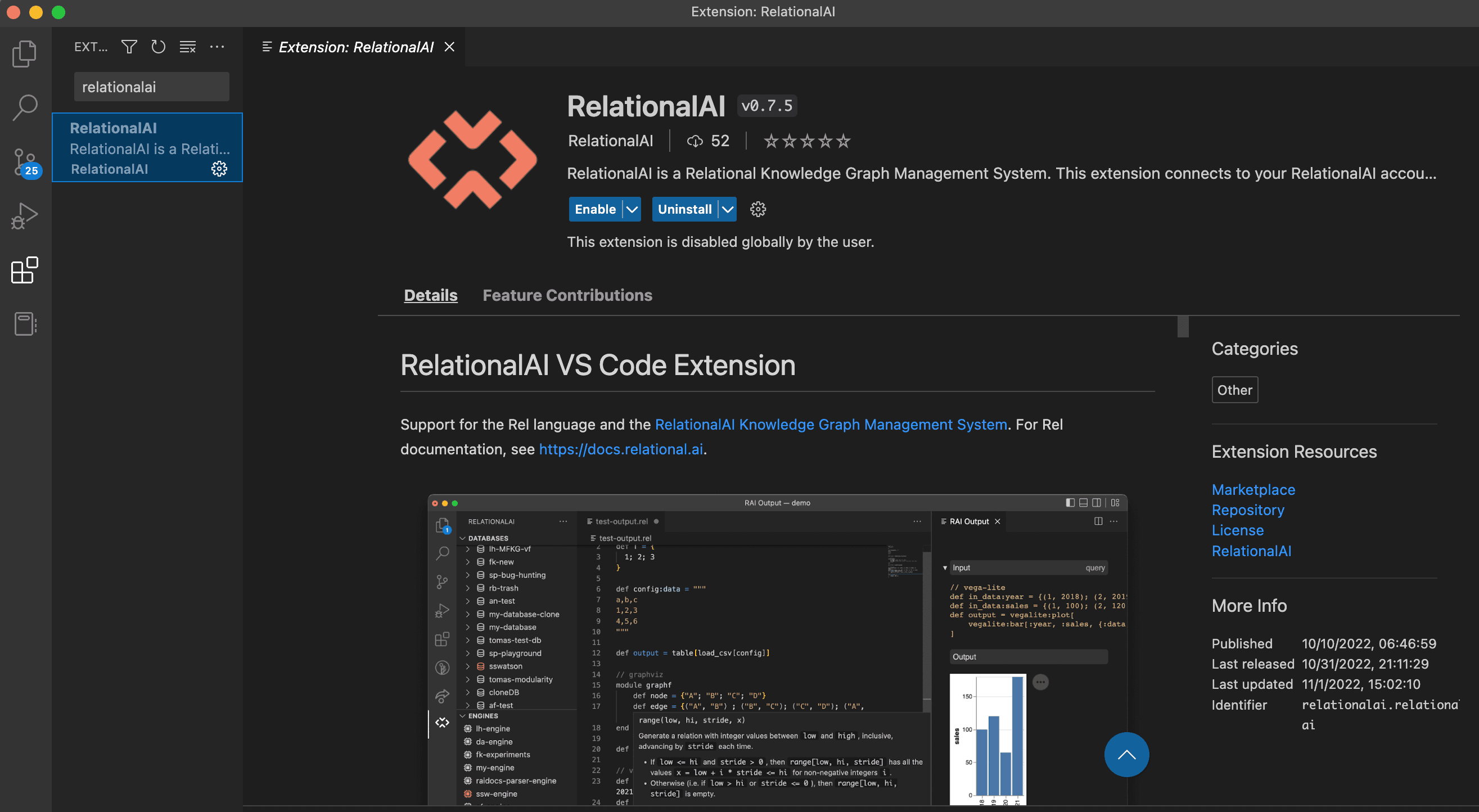Viewport: 1479px width, 812px height.
Task: Switch to the Feature Contributions tab
Action: 567,295
